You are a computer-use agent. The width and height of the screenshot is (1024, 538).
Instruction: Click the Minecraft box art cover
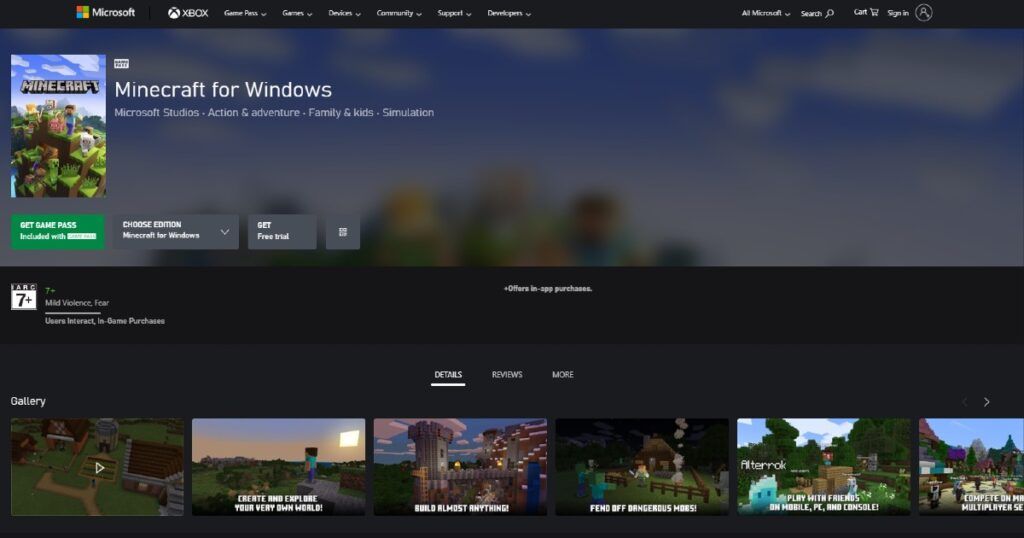pyautogui.click(x=58, y=125)
